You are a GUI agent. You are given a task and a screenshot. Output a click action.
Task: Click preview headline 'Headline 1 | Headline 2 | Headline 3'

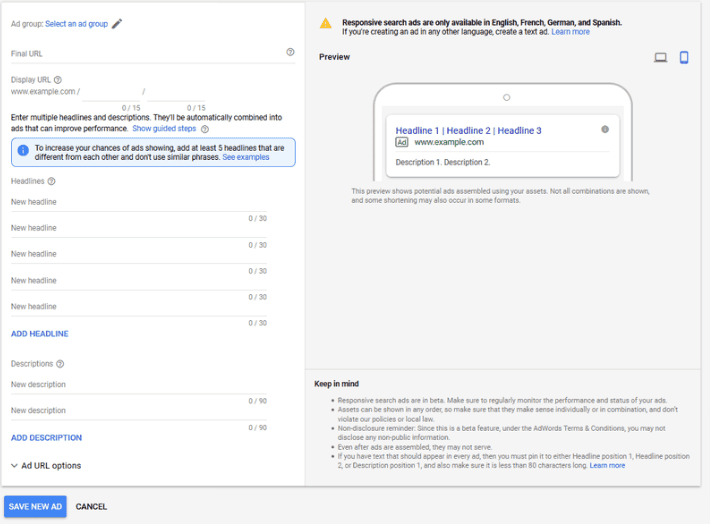(468, 130)
